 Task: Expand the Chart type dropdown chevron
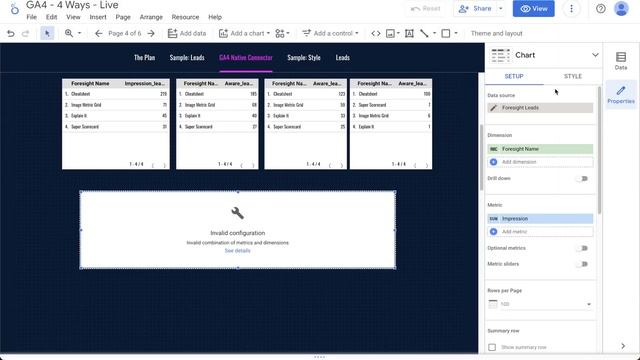pos(595,55)
